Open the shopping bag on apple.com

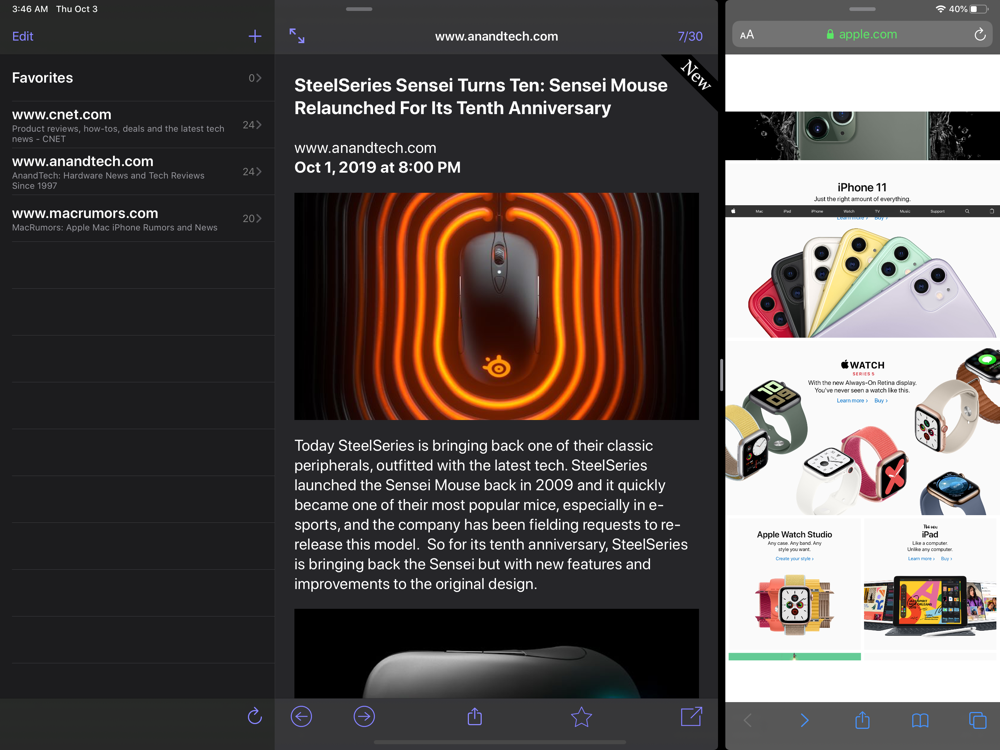991,211
